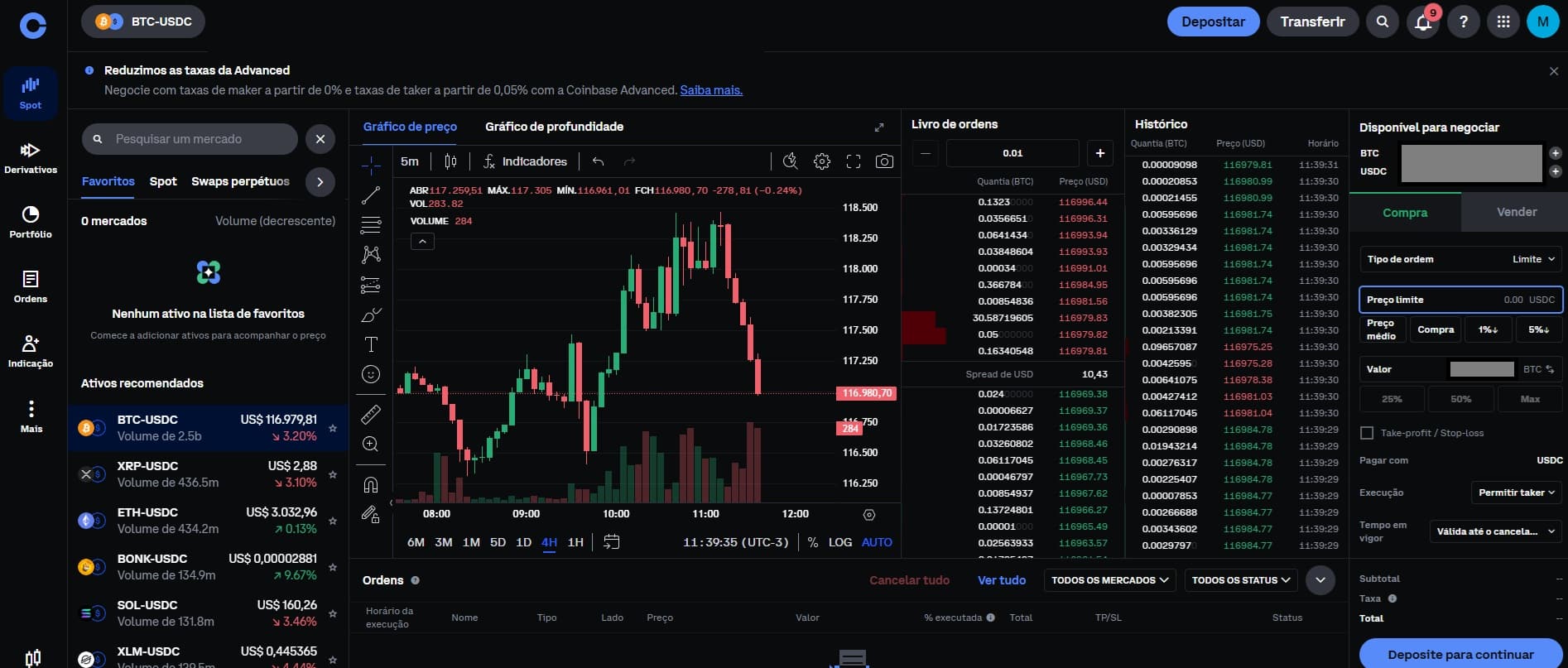Viewport: 1568px width, 668px height.
Task: Open the user profile avatar M
Action: point(1543,22)
